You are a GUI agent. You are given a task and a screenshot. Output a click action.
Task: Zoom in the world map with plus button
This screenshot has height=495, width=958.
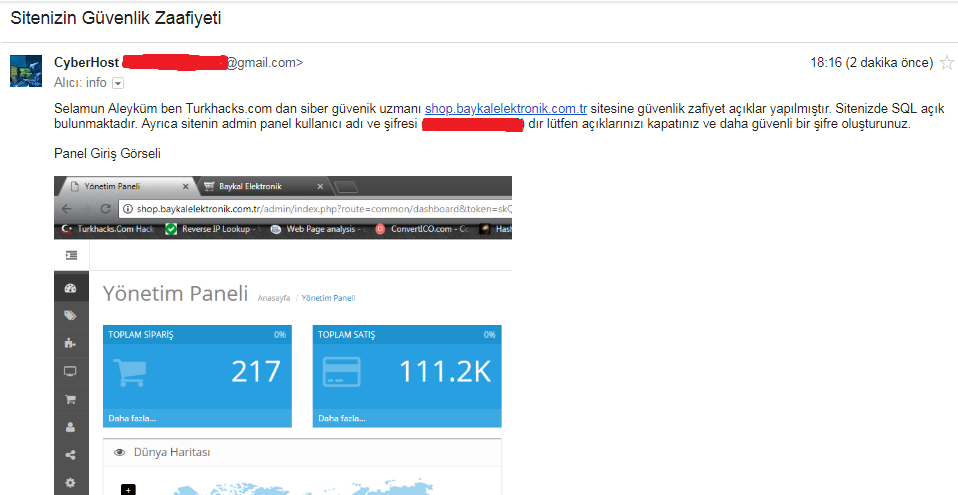[128, 490]
